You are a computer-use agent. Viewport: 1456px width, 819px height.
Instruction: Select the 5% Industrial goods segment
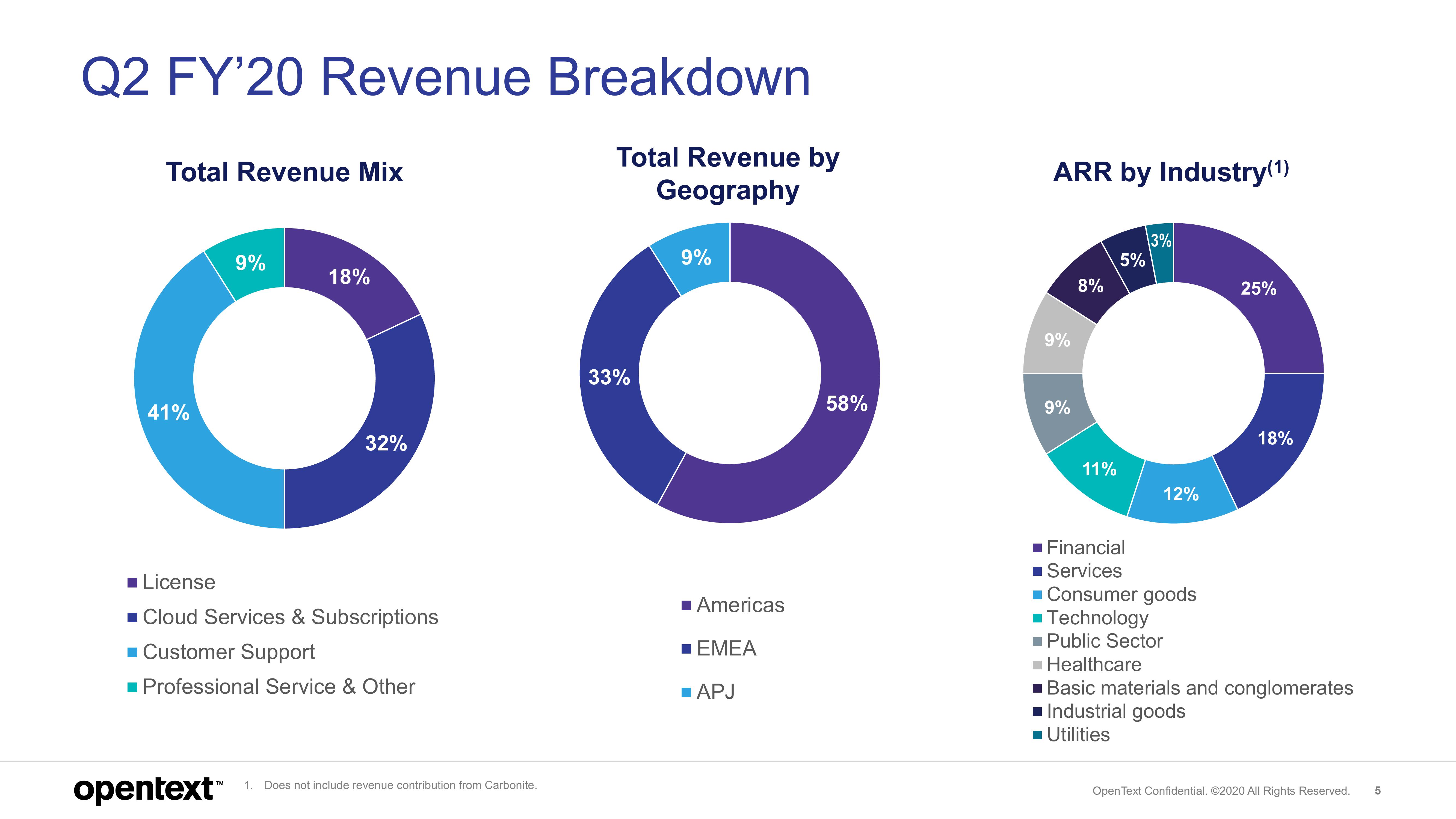point(1132,260)
